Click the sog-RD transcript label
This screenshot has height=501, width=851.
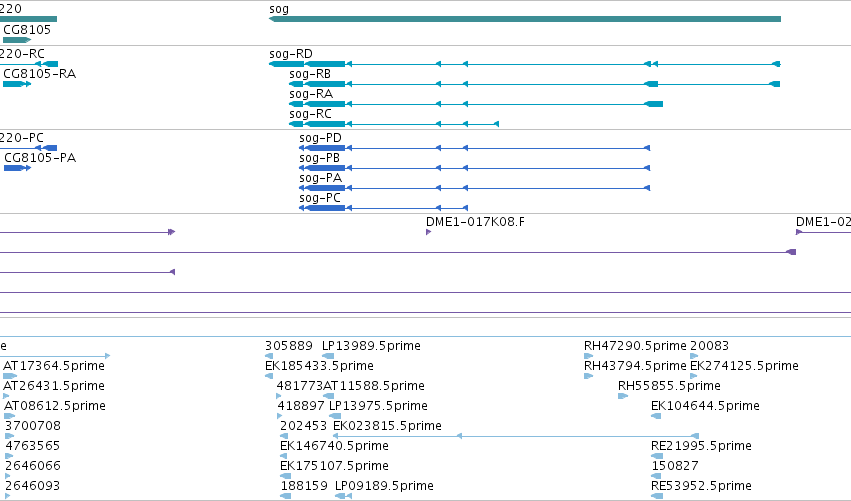pos(291,54)
